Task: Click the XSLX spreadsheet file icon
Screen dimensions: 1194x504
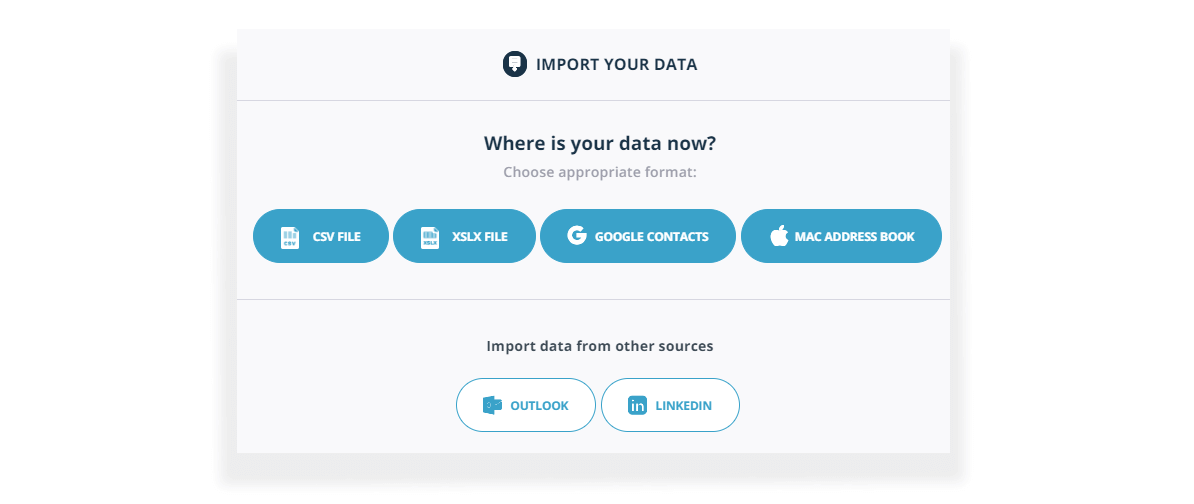Action: click(429, 238)
